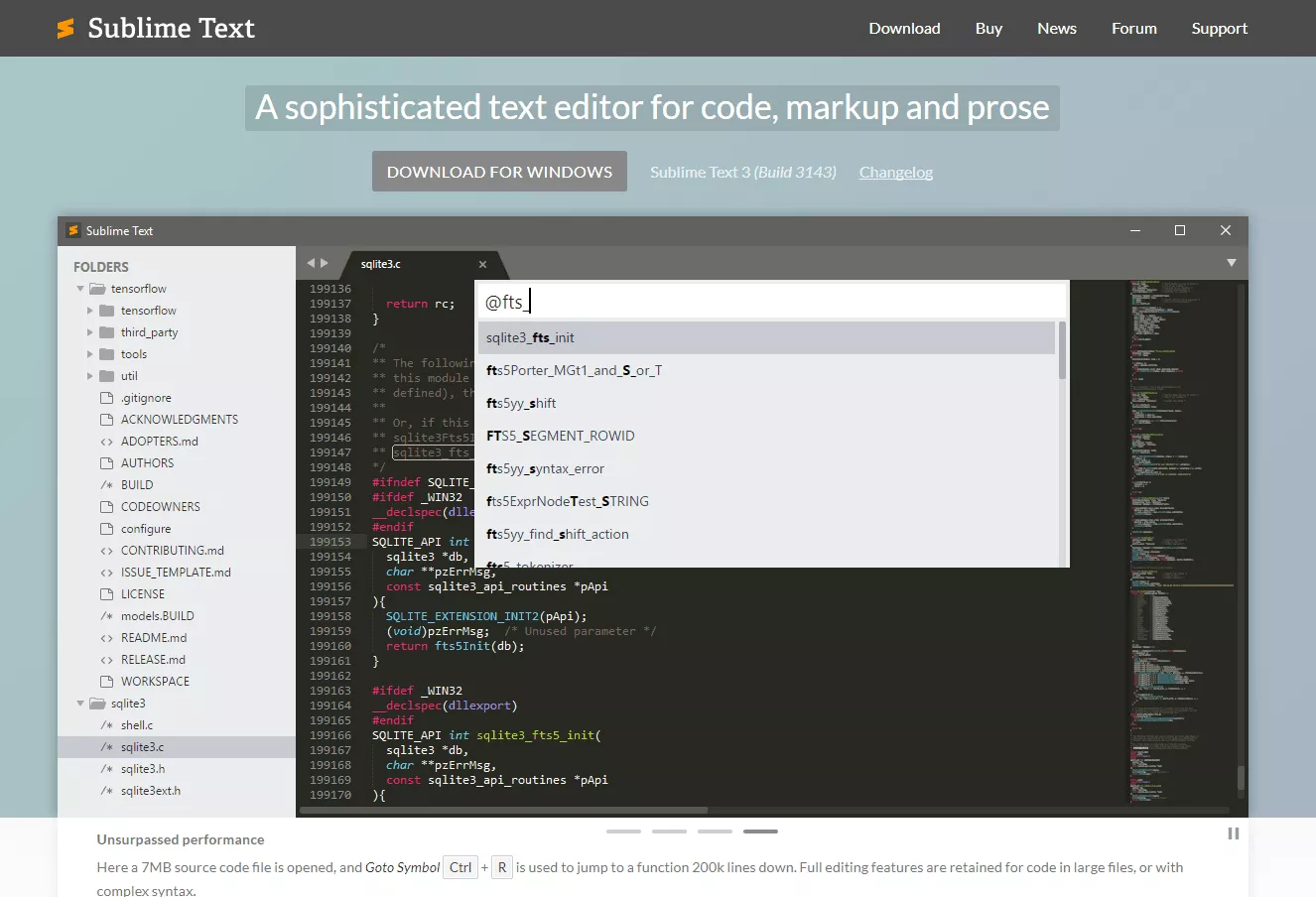
Task: Open the Changelog link
Action: coord(896,173)
